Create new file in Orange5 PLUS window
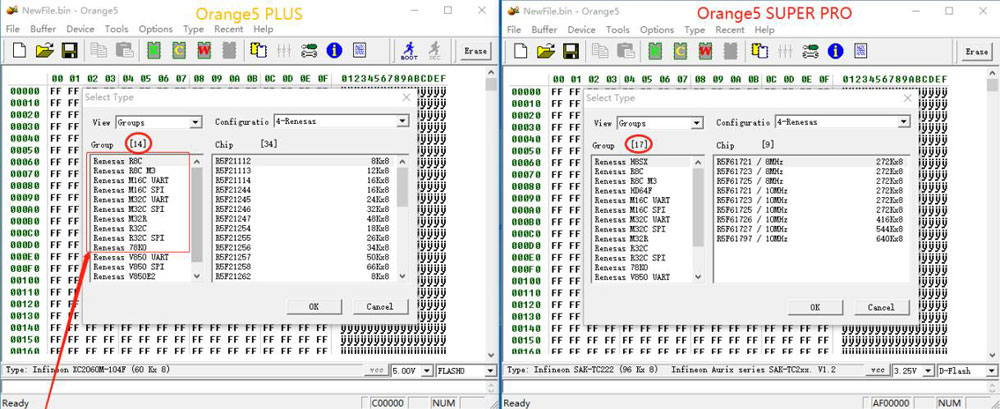 (20, 50)
